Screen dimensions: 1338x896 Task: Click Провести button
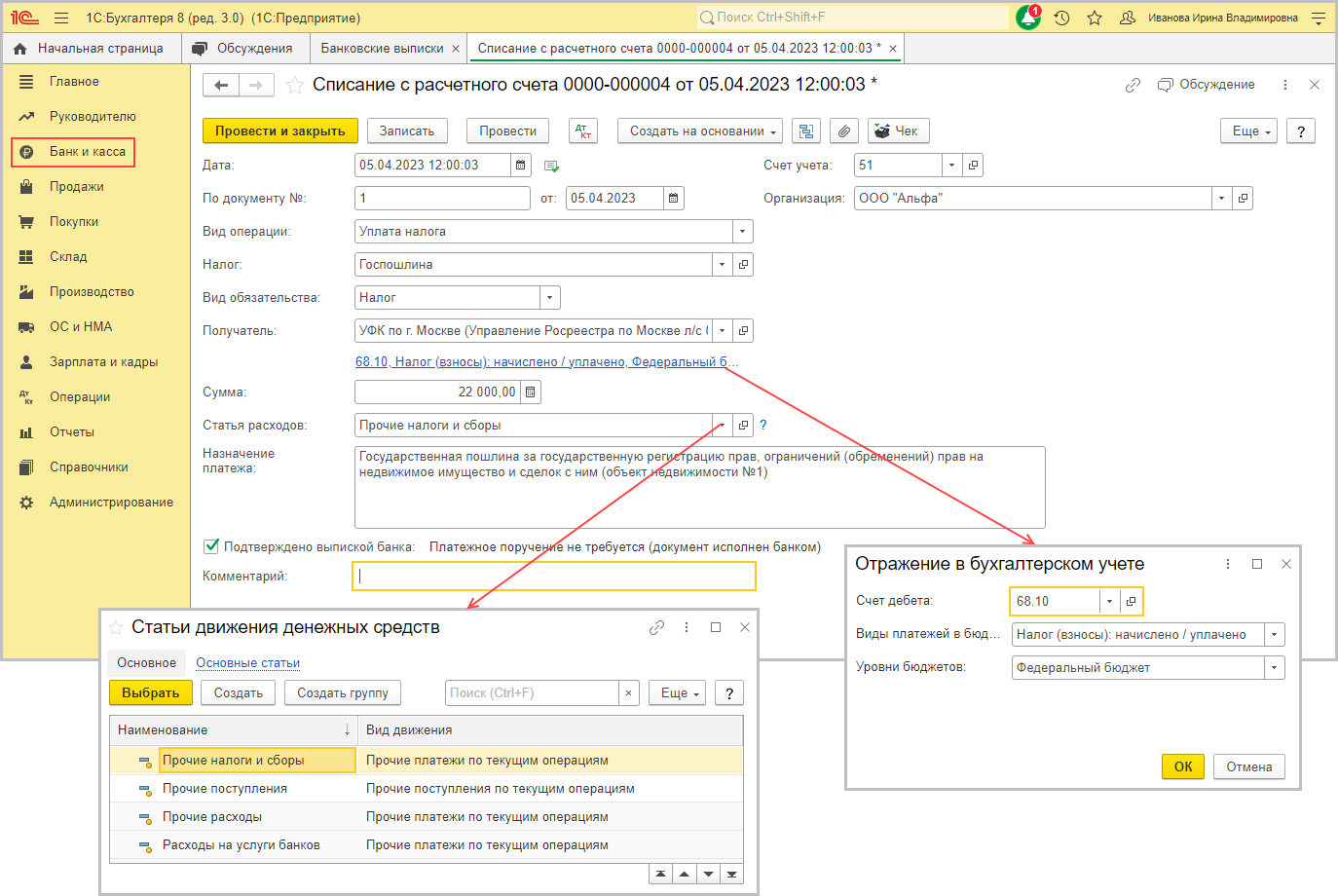[x=507, y=131]
